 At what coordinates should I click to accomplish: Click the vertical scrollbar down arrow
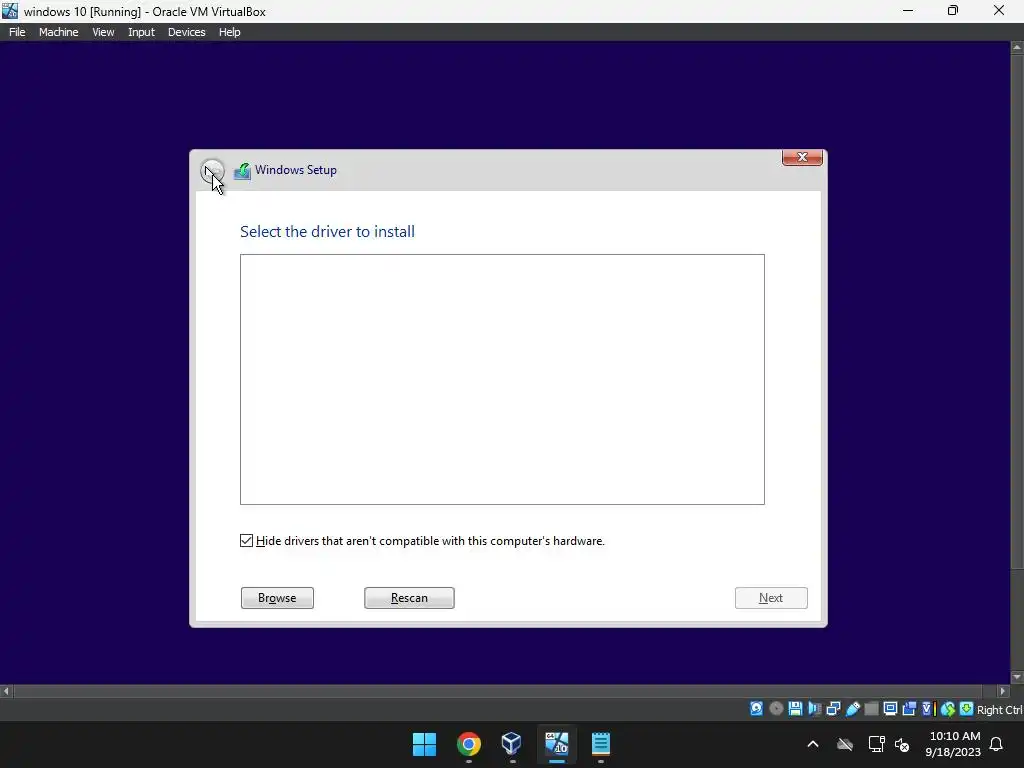[x=1017, y=677]
